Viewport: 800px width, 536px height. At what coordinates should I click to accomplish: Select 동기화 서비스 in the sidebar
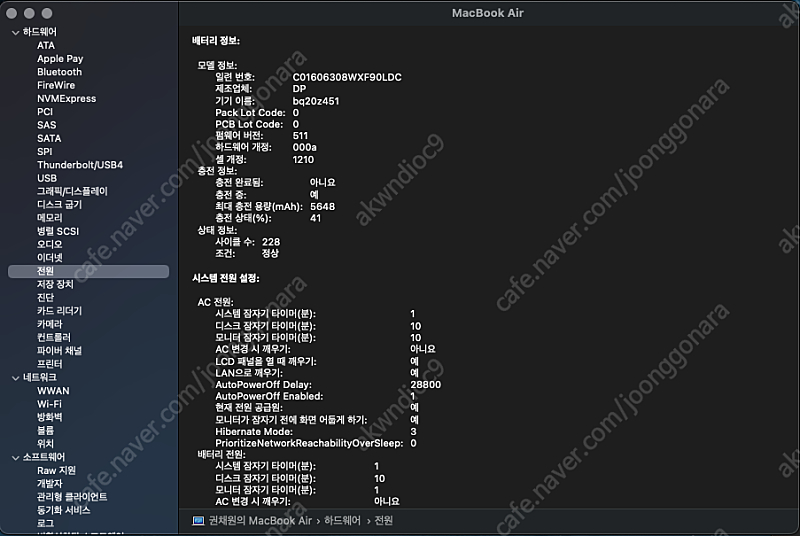pos(63,510)
